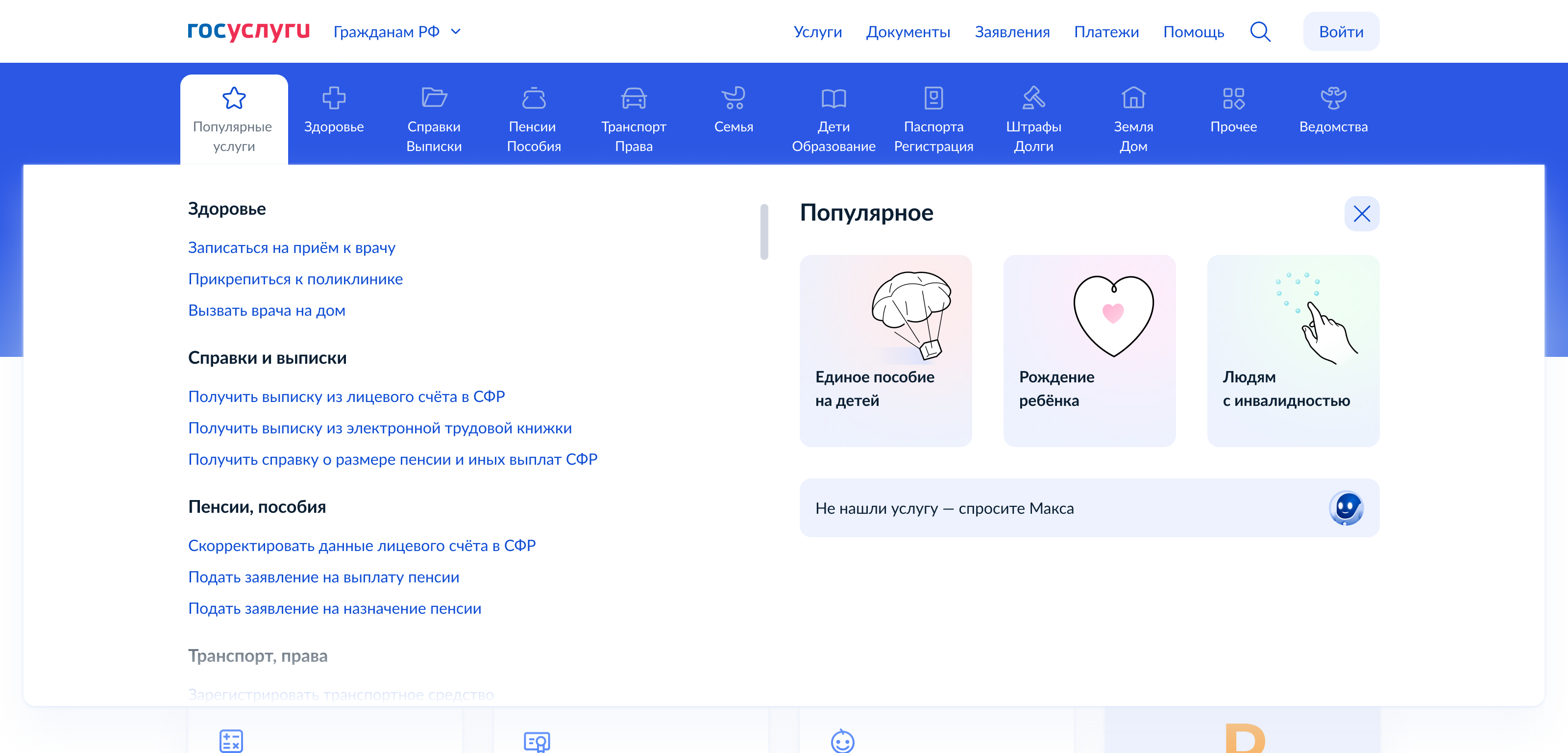Image resolution: width=1568 pixels, height=753 pixels.
Task: Open the Прочее grid icon
Action: coord(1233,98)
